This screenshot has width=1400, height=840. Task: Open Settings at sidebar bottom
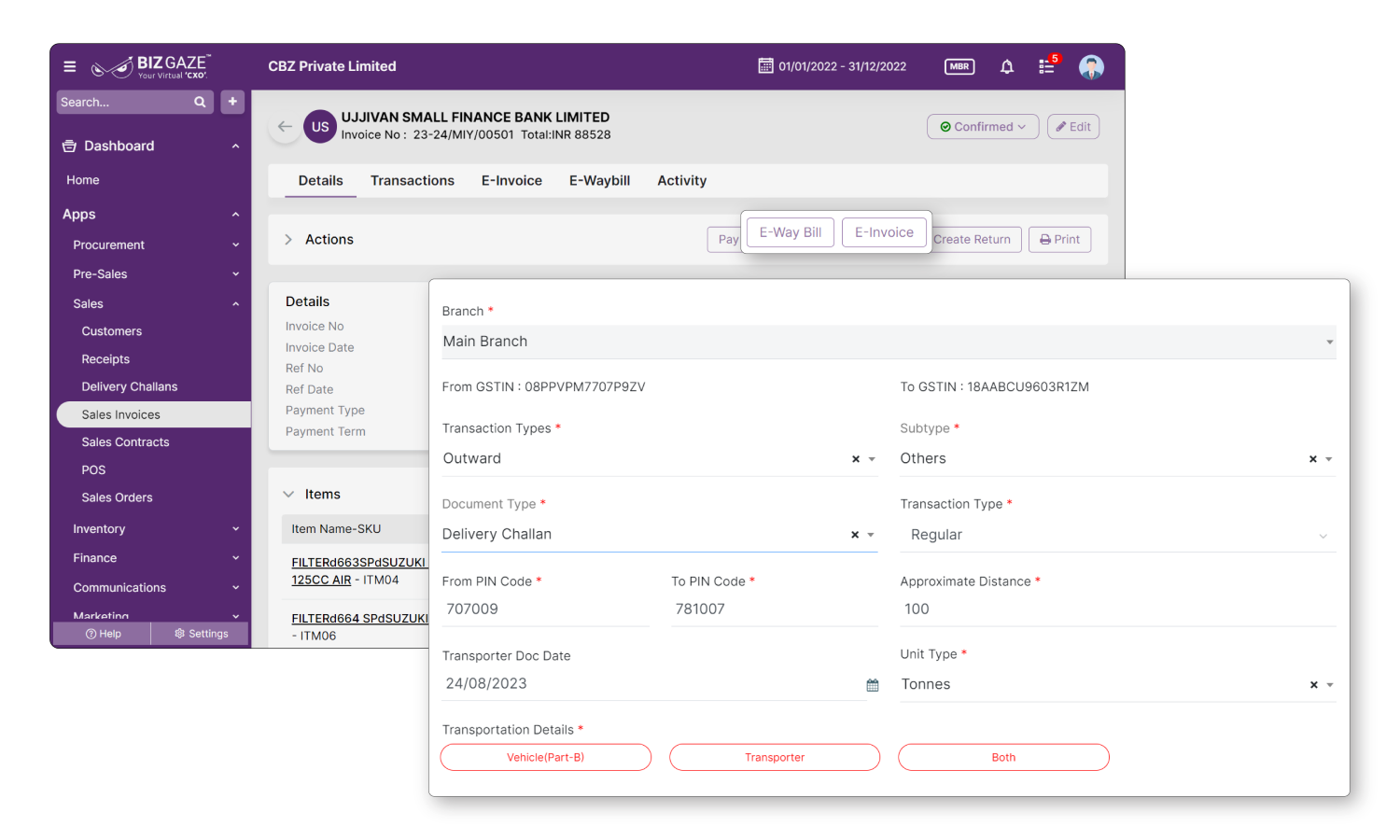coord(201,634)
